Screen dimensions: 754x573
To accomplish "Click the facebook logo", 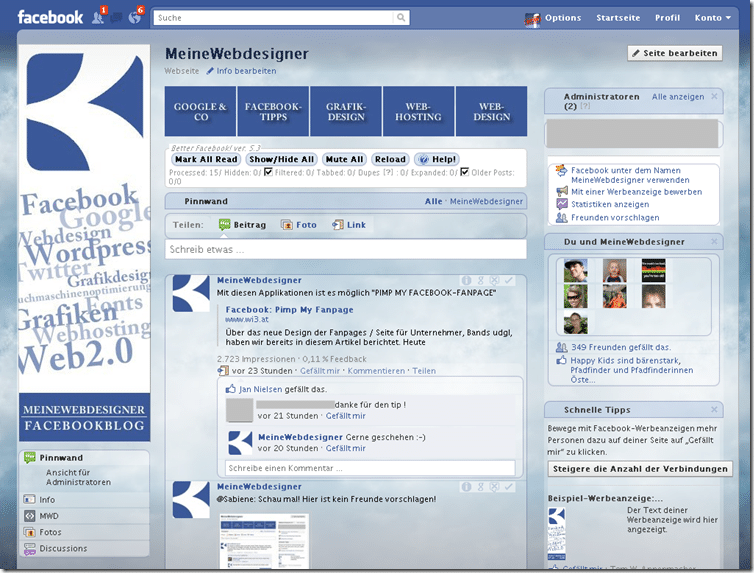I will [50, 18].
